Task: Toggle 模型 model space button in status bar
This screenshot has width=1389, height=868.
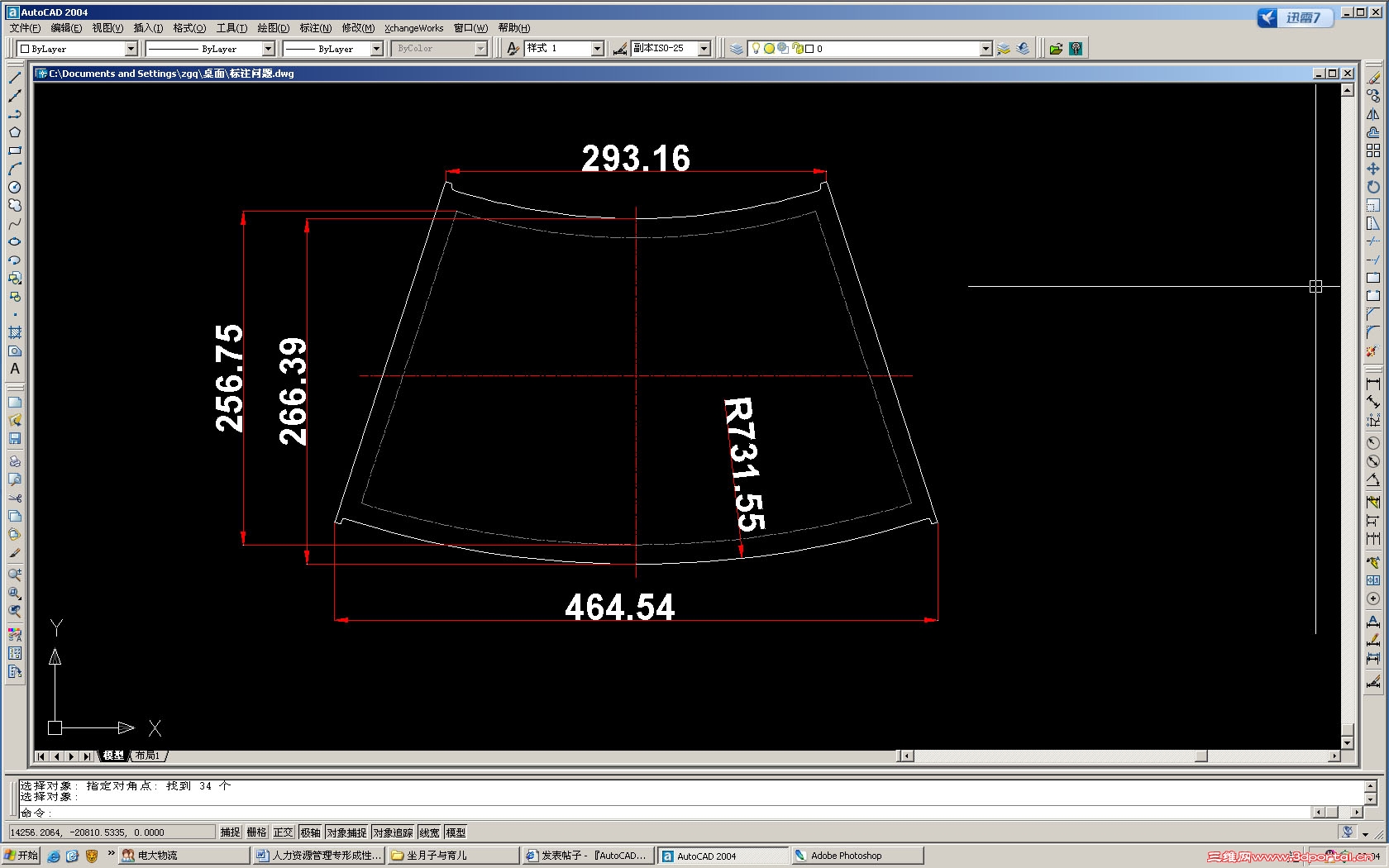Action: point(456,832)
